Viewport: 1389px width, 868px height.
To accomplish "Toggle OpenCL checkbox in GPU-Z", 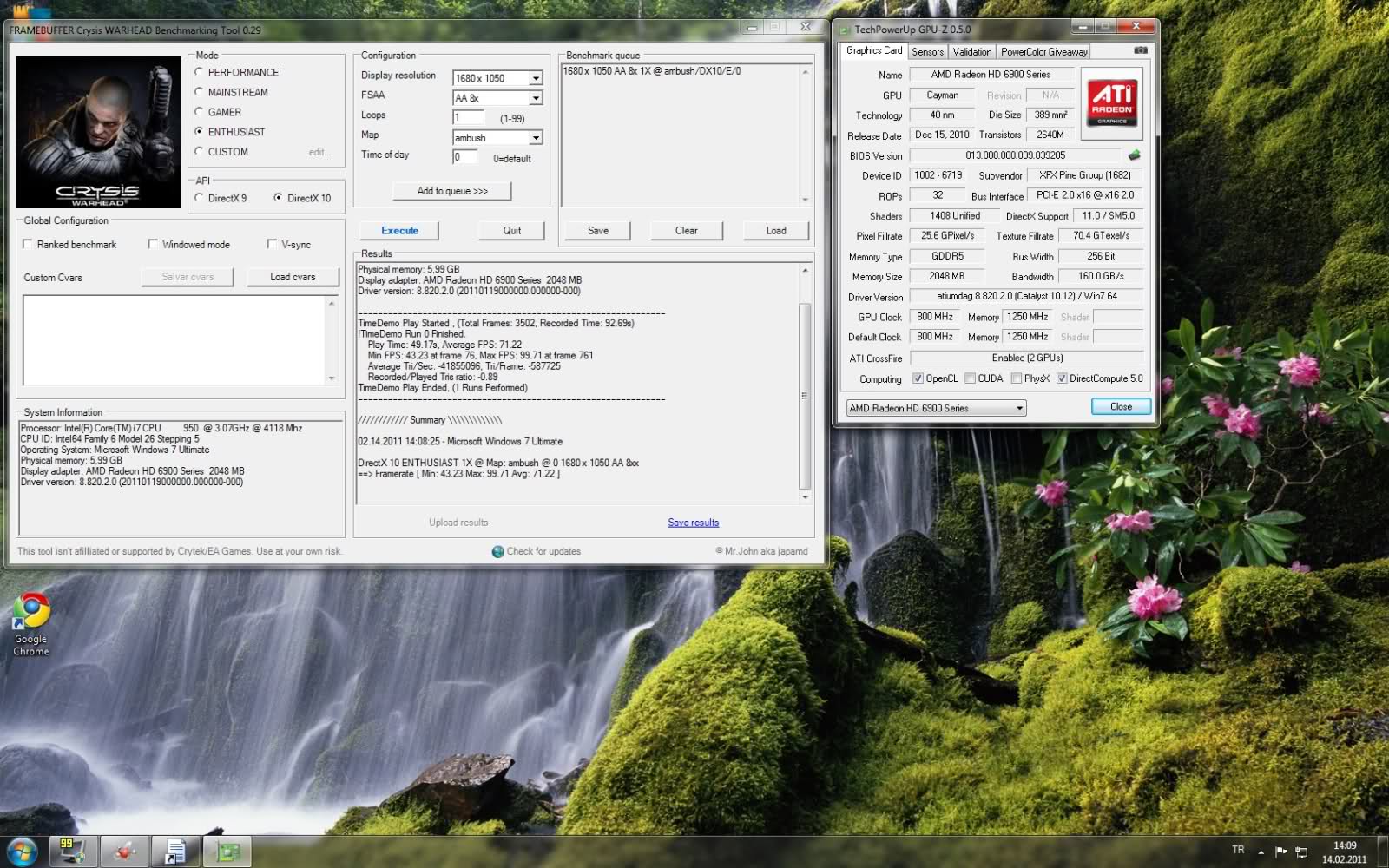I will point(918,378).
